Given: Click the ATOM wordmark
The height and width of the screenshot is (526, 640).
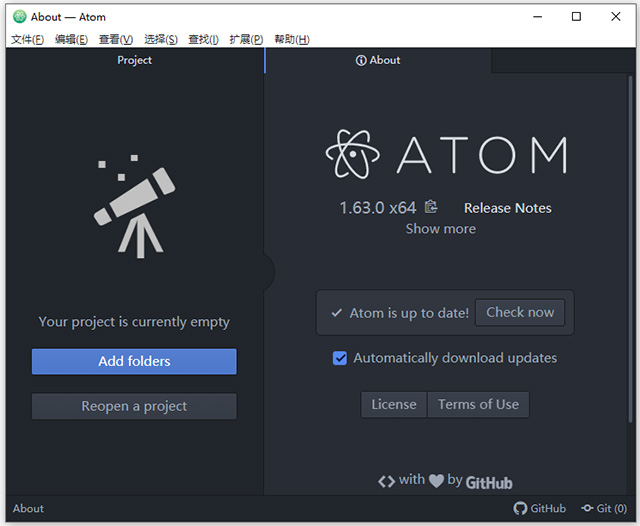Looking at the screenshot, I should (482, 155).
